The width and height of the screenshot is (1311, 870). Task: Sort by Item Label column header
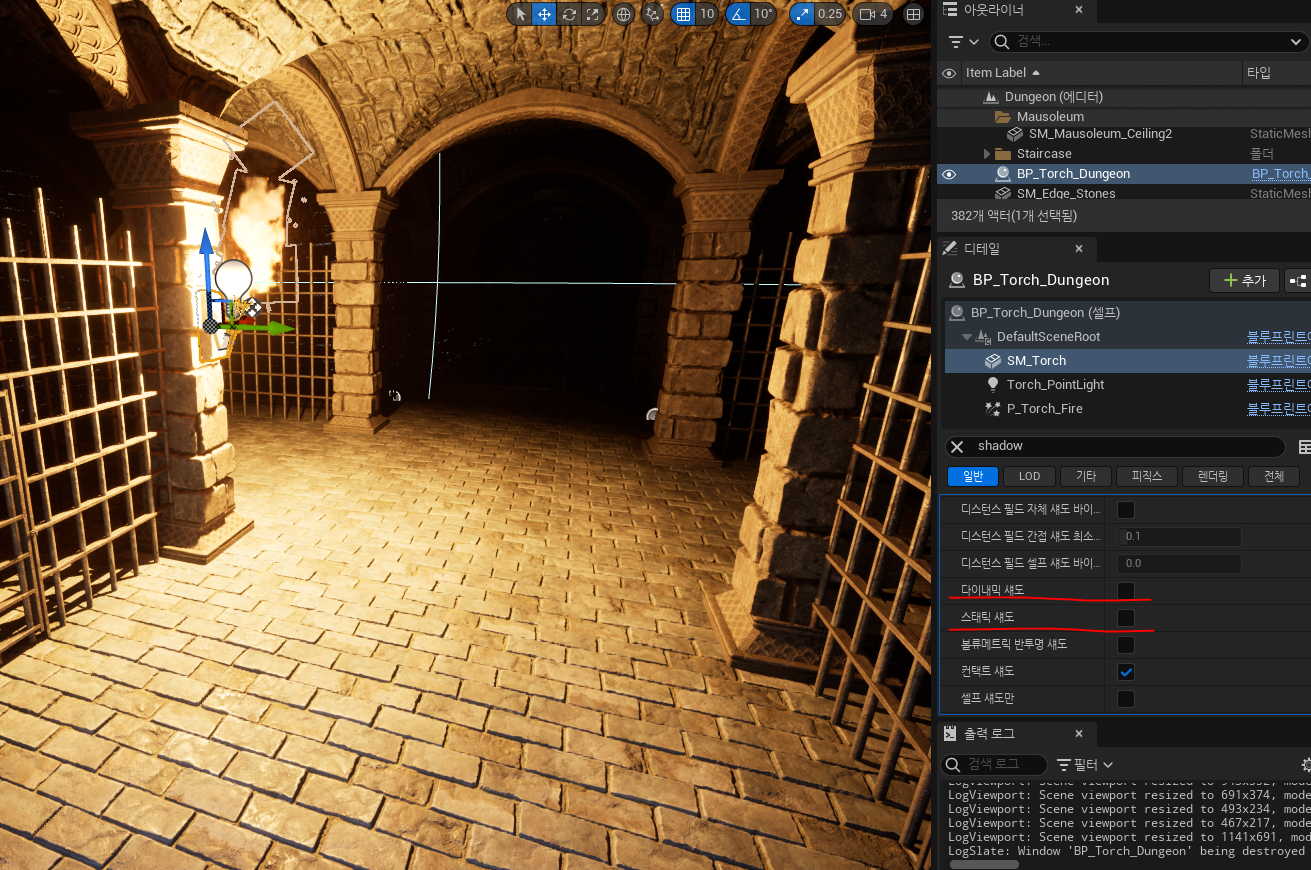(x=1000, y=73)
